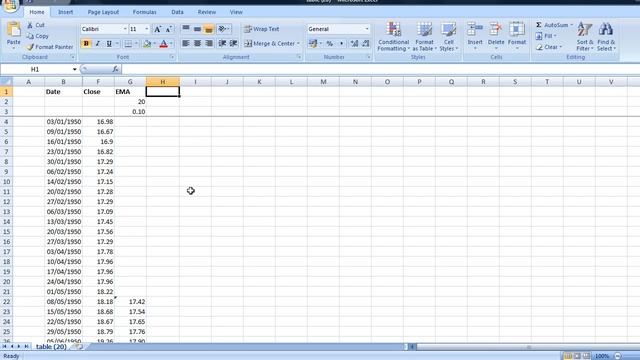Increase font size with Grow Font
640x360 pixels.
[157, 29]
